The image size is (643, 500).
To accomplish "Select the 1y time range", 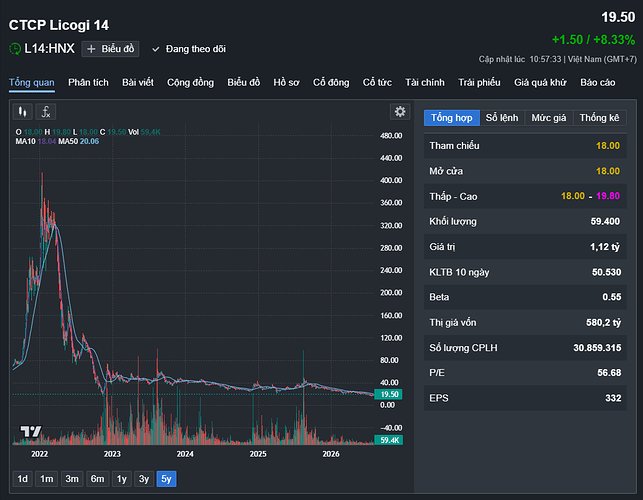I will [x=121, y=479].
